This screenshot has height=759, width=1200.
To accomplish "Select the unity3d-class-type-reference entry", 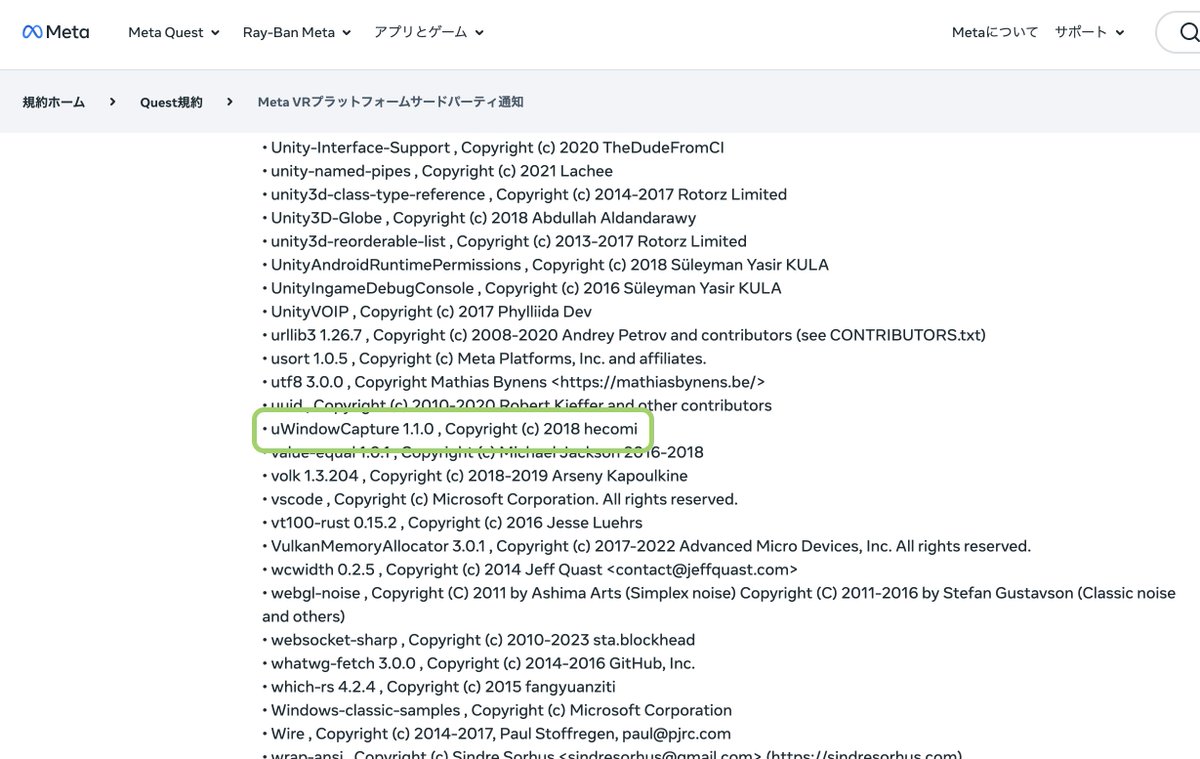I will click(524, 194).
